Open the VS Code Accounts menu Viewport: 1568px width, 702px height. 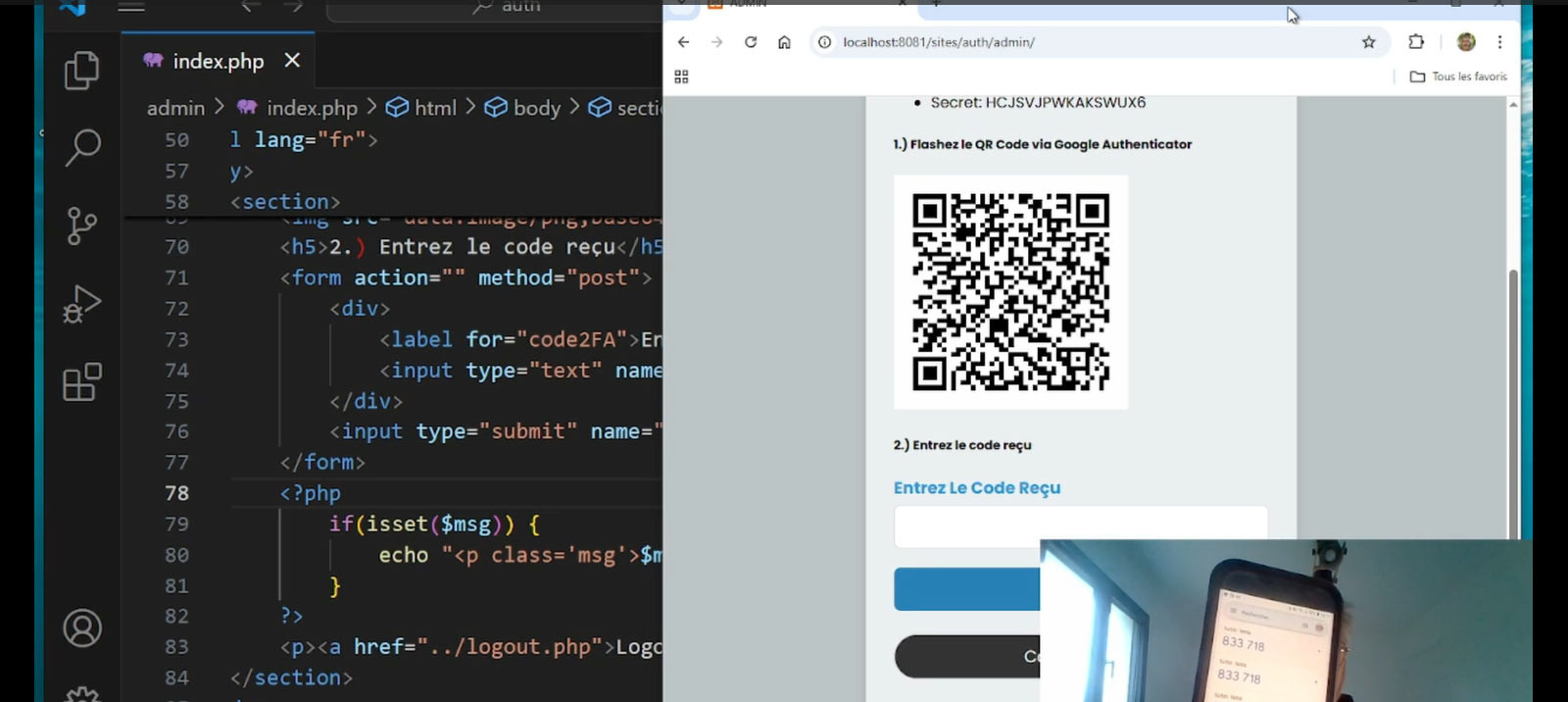click(x=82, y=628)
